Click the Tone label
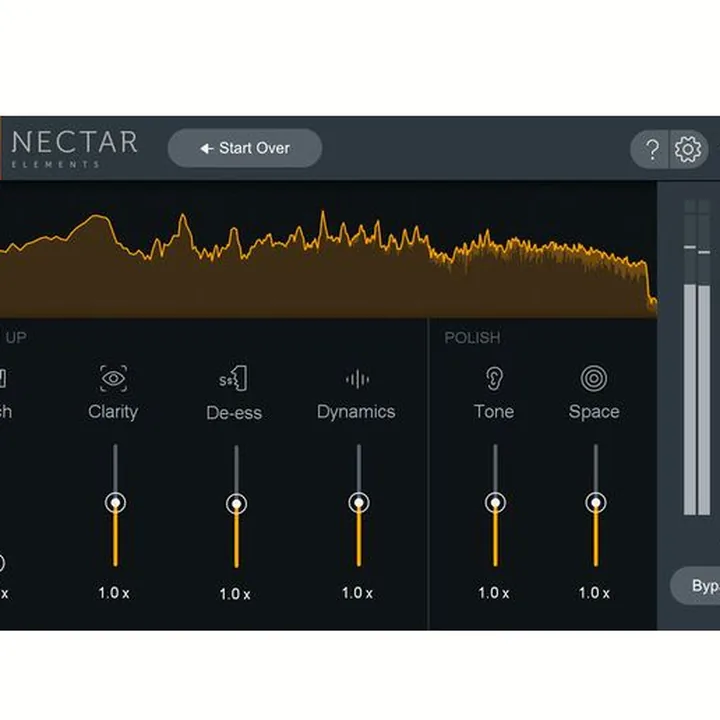Image resolution: width=720 pixels, height=720 pixels. point(494,411)
